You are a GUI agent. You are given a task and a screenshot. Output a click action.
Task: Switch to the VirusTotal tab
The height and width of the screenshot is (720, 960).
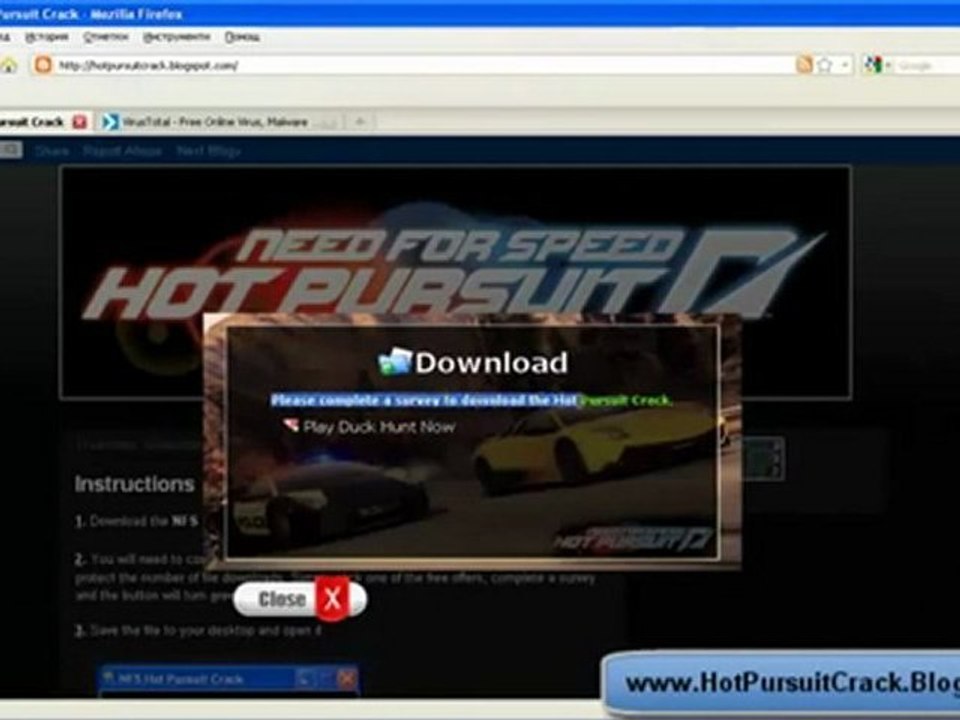[219, 122]
